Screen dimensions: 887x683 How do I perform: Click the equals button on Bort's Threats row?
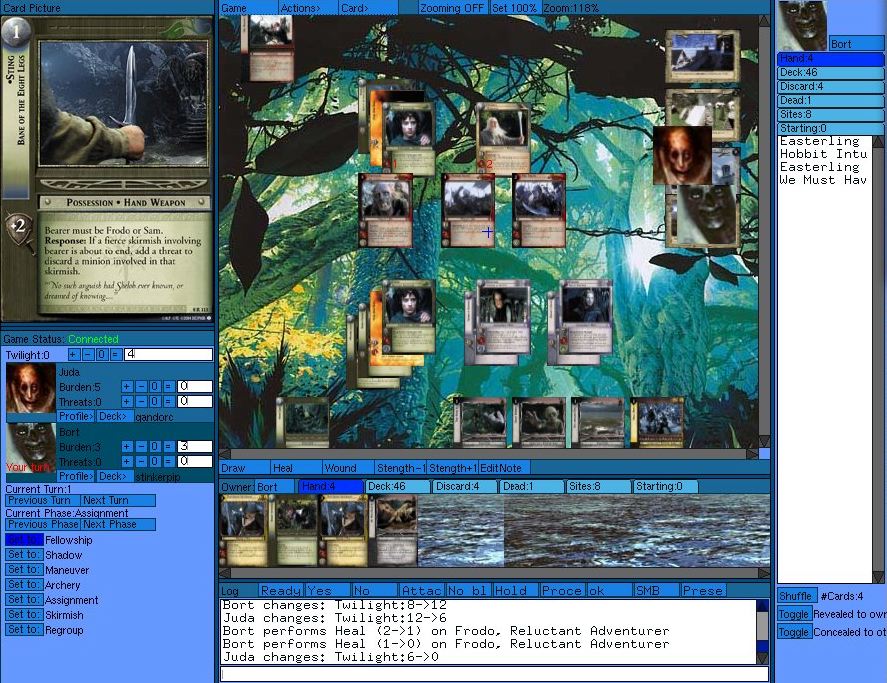(x=168, y=462)
